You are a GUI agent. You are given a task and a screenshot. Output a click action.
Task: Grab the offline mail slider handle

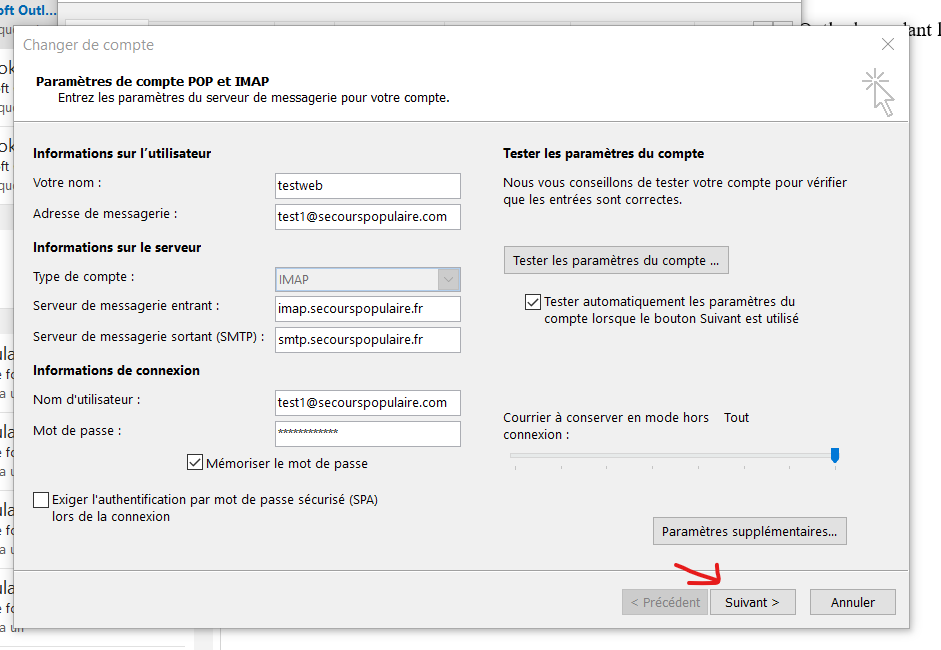coord(835,455)
